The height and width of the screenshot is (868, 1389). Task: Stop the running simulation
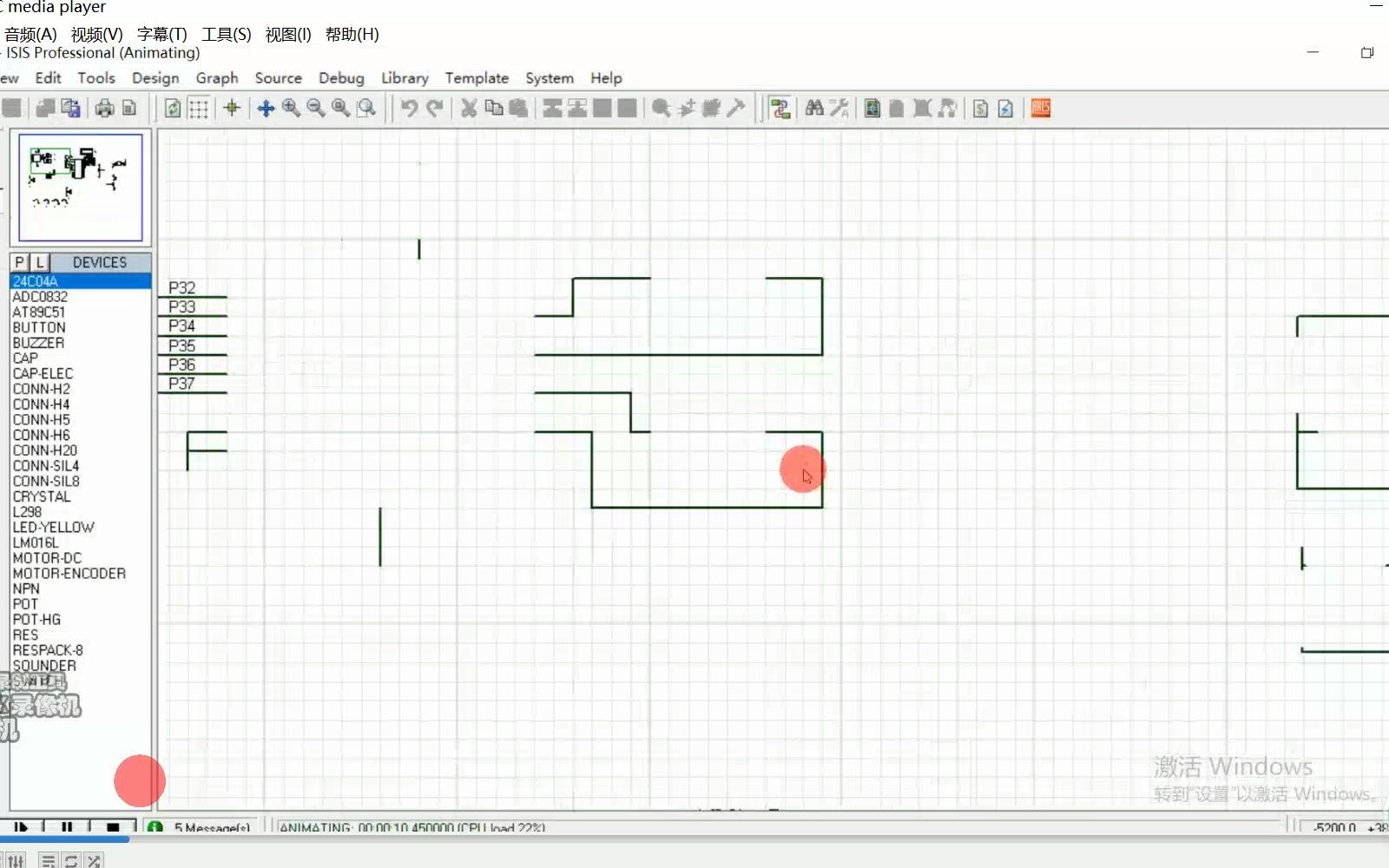tap(113, 827)
